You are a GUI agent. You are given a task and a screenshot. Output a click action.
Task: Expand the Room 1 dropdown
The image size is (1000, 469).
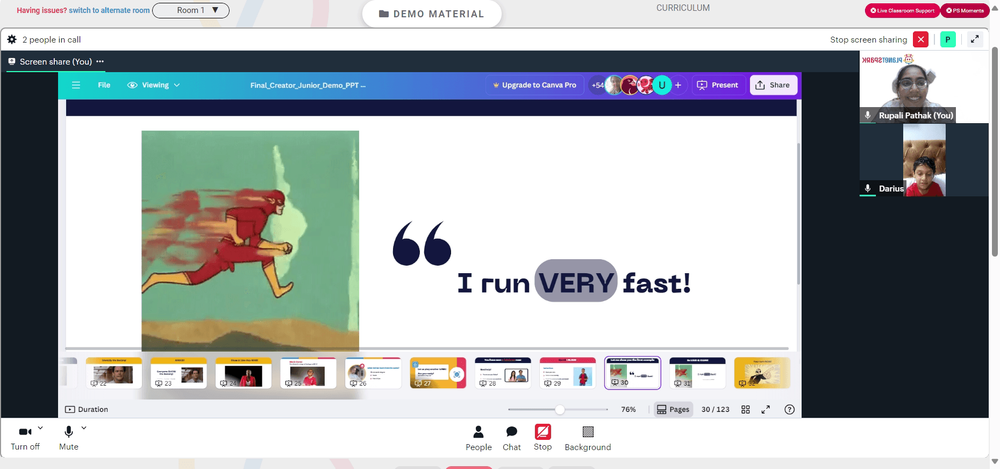coord(191,10)
